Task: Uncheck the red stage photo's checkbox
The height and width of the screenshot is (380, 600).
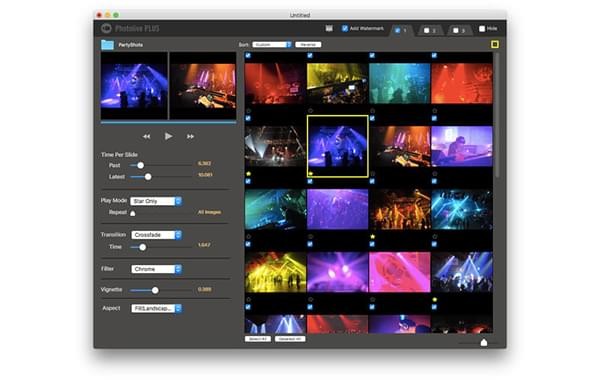Action: point(248,55)
